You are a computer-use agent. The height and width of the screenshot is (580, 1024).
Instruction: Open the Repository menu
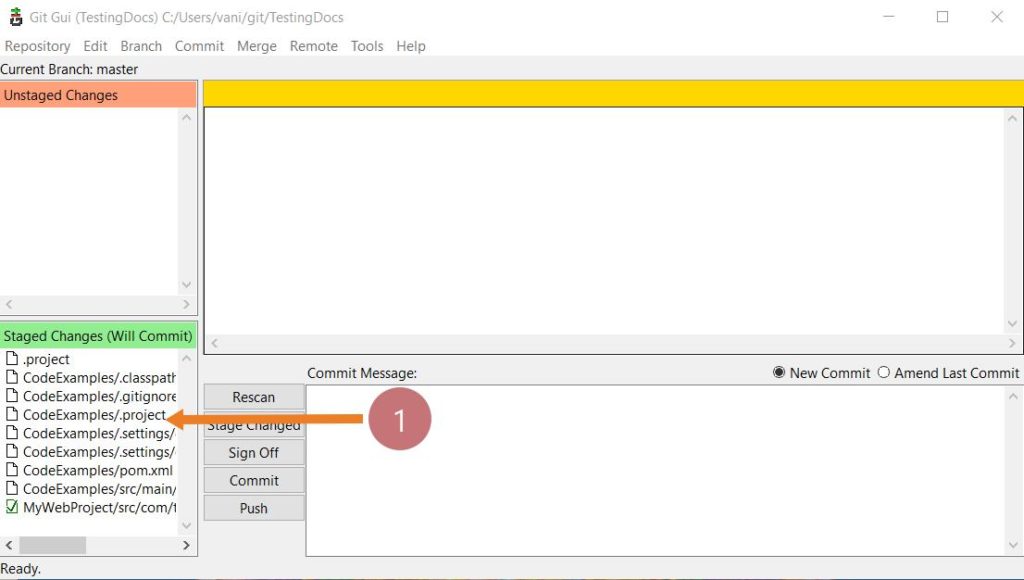click(37, 46)
